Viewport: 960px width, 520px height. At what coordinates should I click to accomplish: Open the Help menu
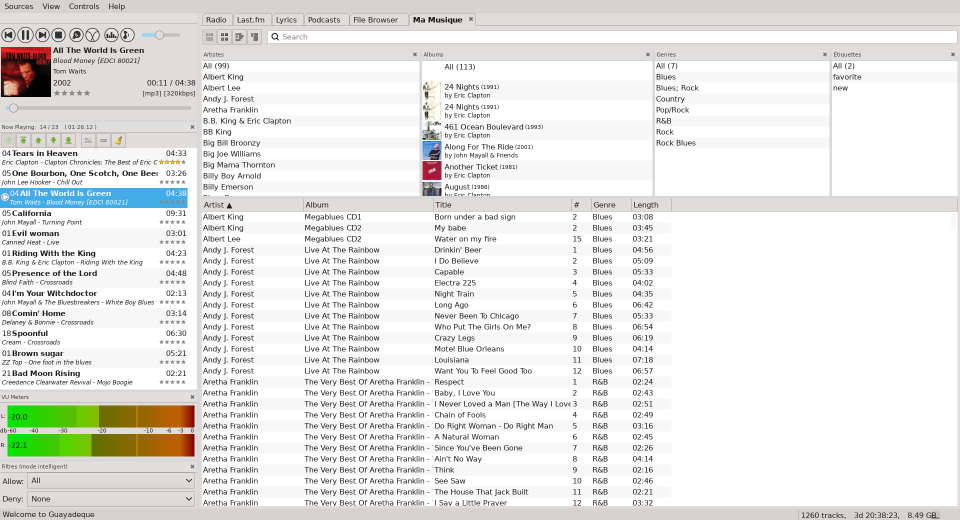pos(116,6)
